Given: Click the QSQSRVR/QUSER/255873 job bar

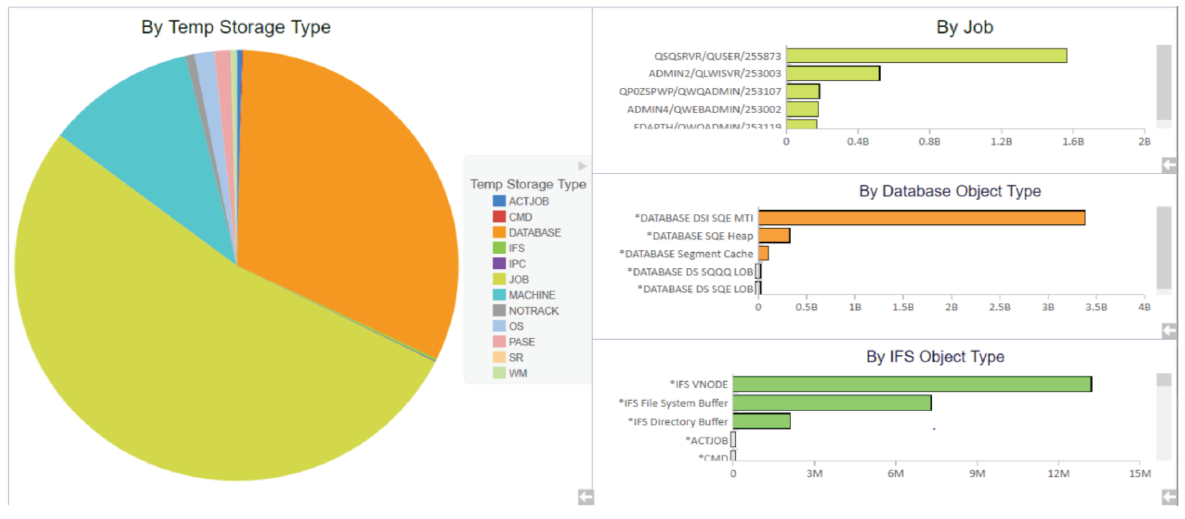Looking at the screenshot, I should coord(926,56).
